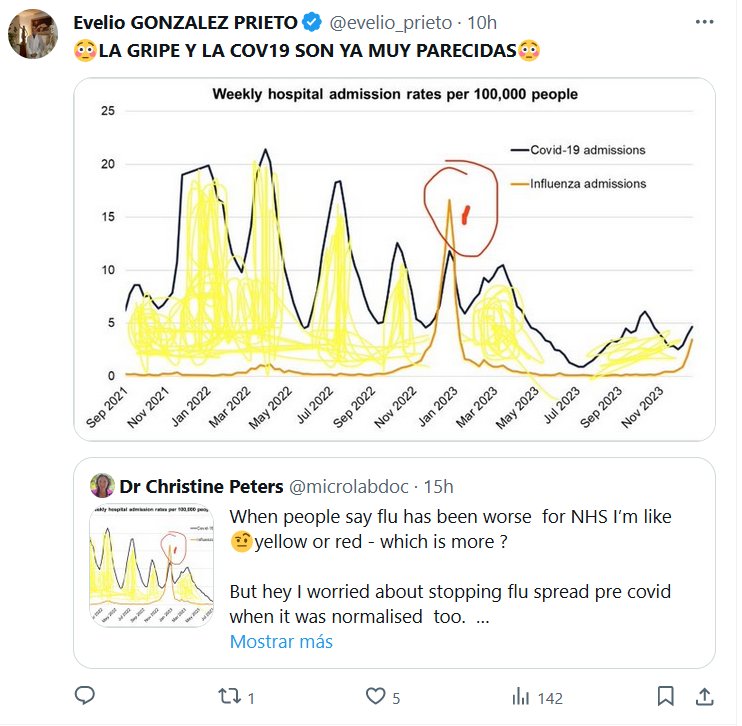Viewport: 742px width, 726px height.
Task: Open the 10h tweet timestamp
Action: pyautogui.click(x=481, y=23)
